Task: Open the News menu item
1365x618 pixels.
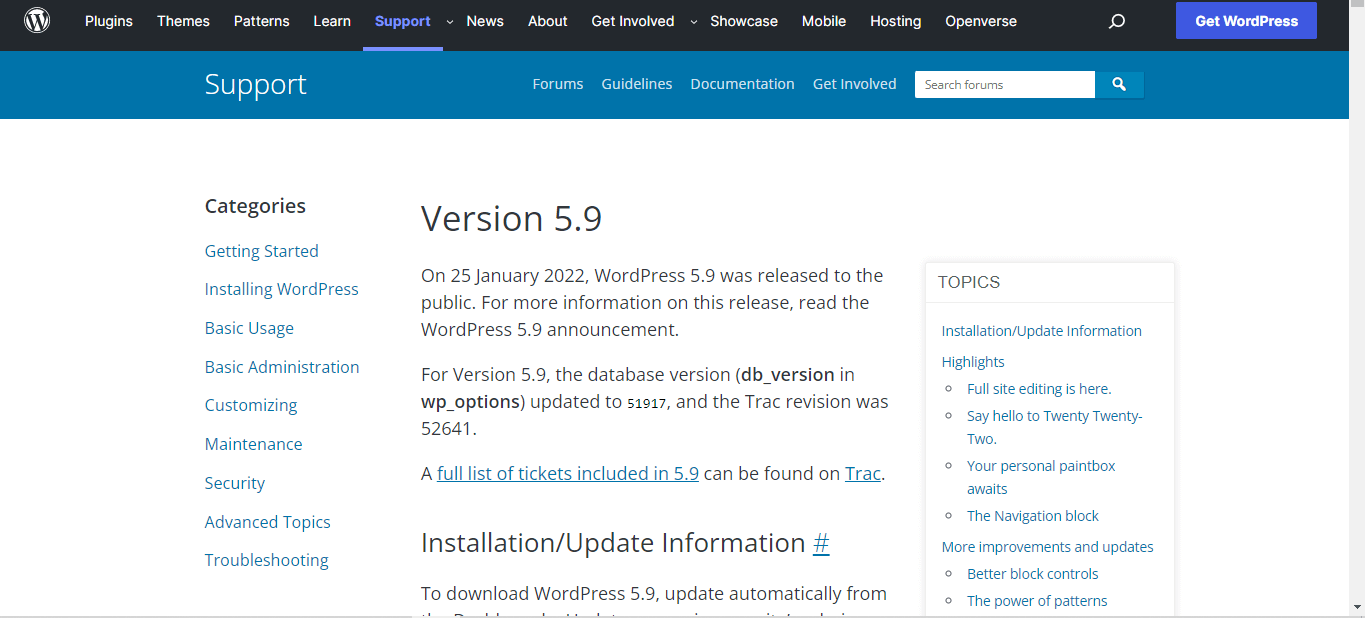Action: [x=485, y=21]
